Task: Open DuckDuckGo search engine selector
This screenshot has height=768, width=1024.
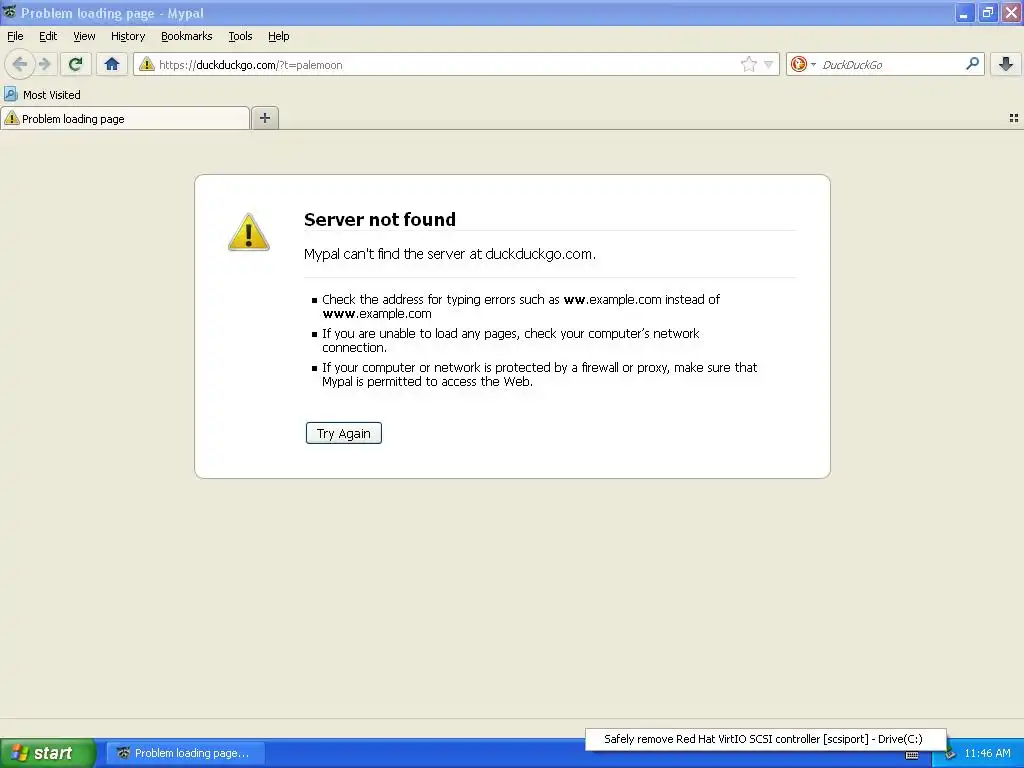Action: click(803, 64)
